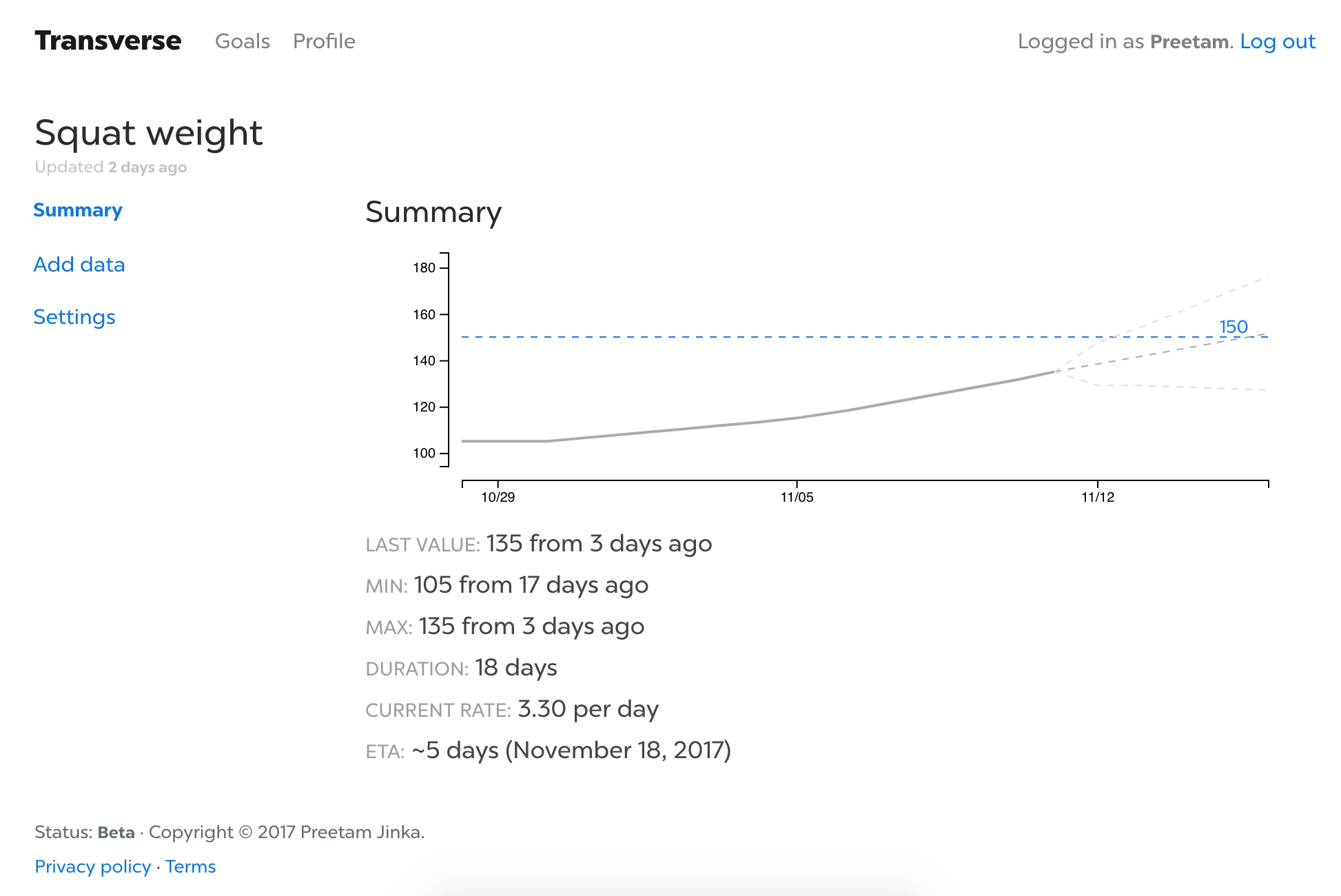Open the Terms link
The image size is (1341, 896).
coord(190,866)
